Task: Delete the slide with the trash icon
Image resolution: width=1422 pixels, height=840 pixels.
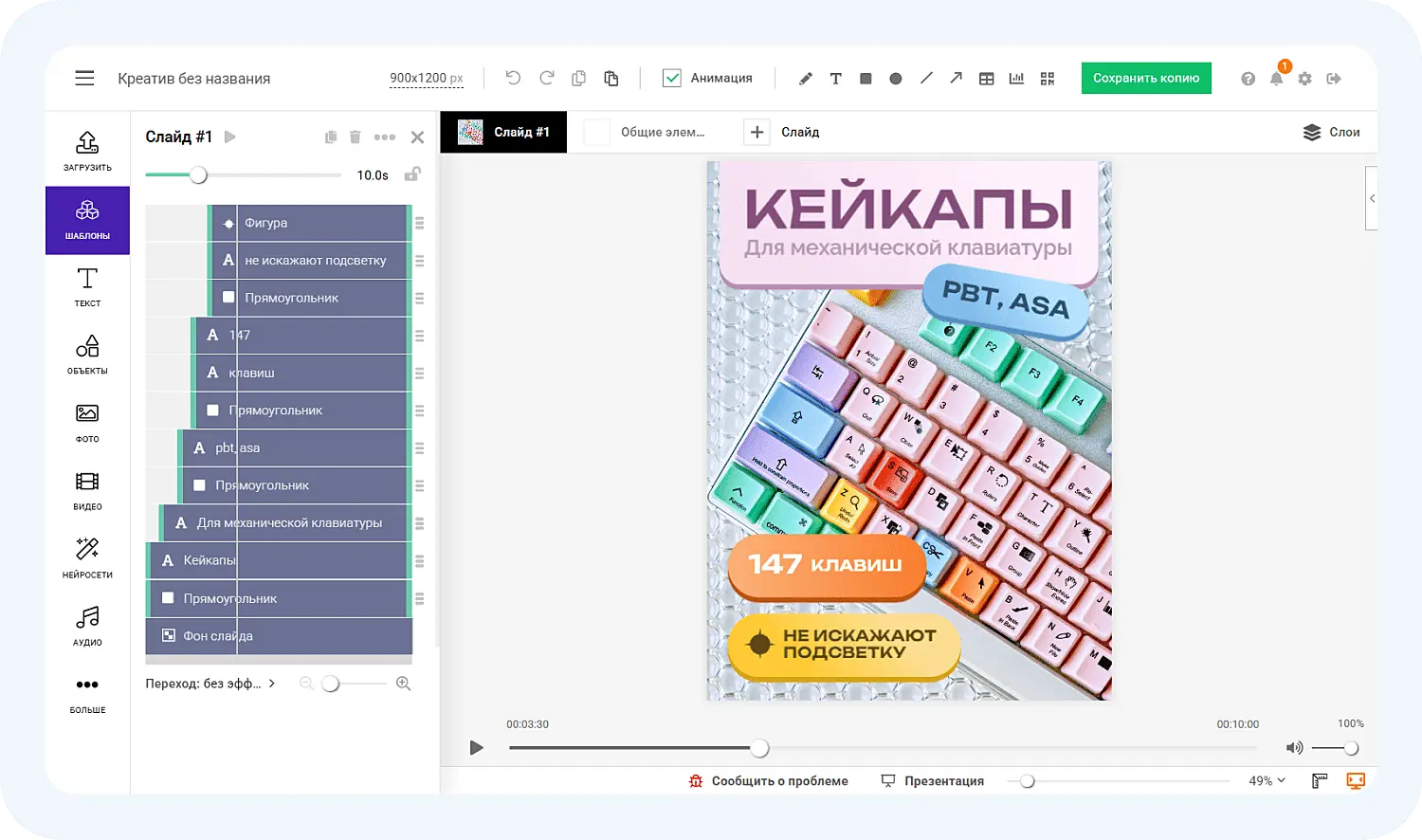Action: pyautogui.click(x=355, y=137)
